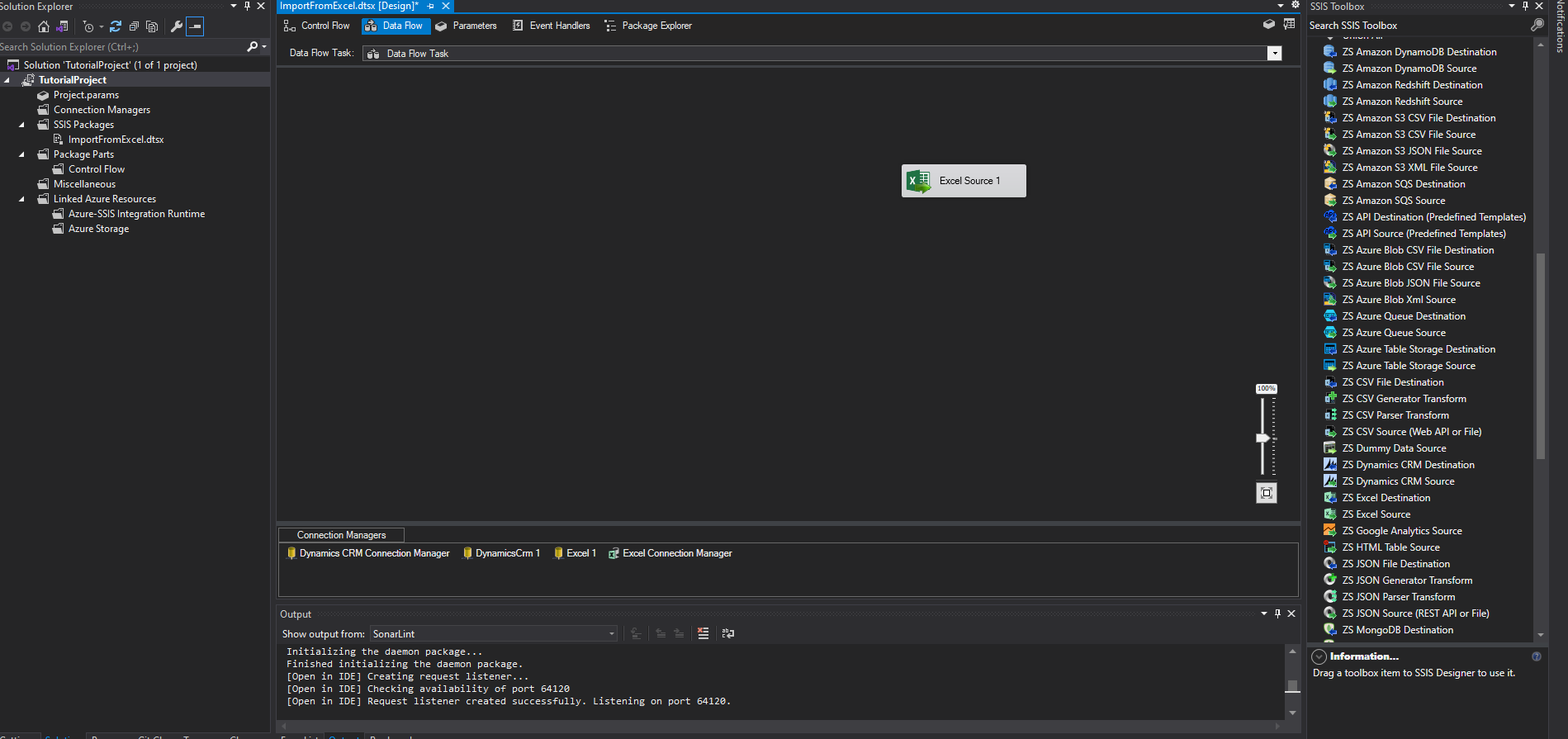This screenshot has width=1568, height=739.
Task: Toggle auto-hide pin on Output window
Action: tap(1277, 613)
